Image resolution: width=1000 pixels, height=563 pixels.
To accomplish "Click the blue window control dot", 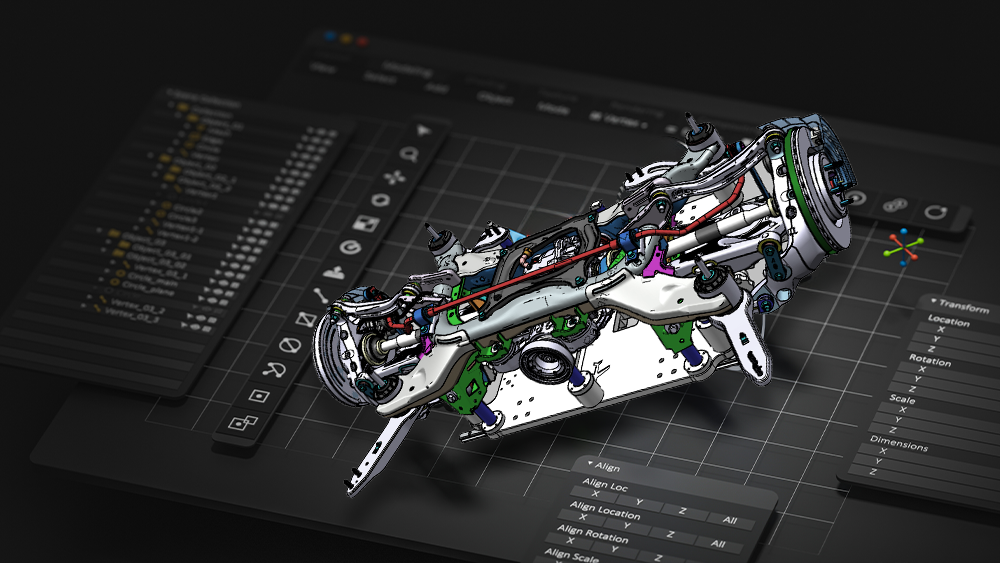I will pyautogui.click(x=330, y=36).
